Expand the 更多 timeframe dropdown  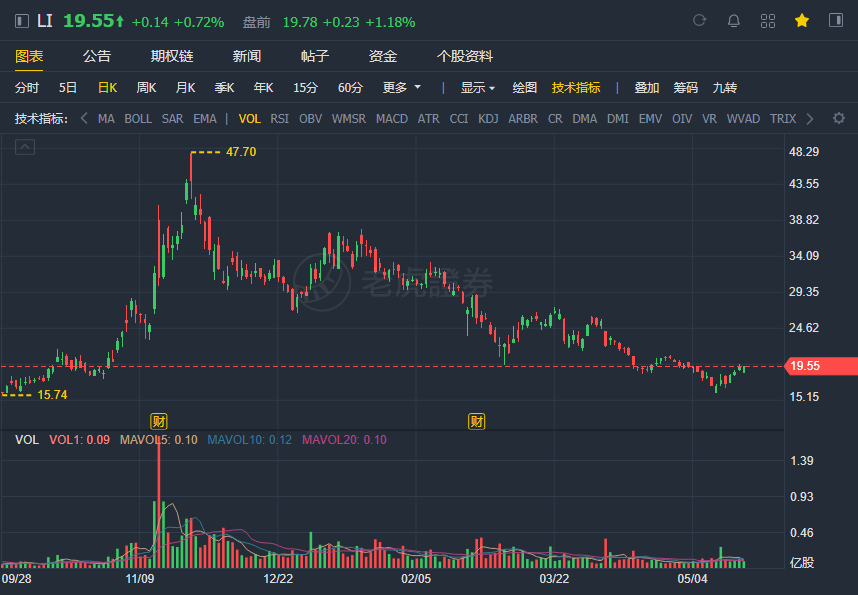coord(402,88)
